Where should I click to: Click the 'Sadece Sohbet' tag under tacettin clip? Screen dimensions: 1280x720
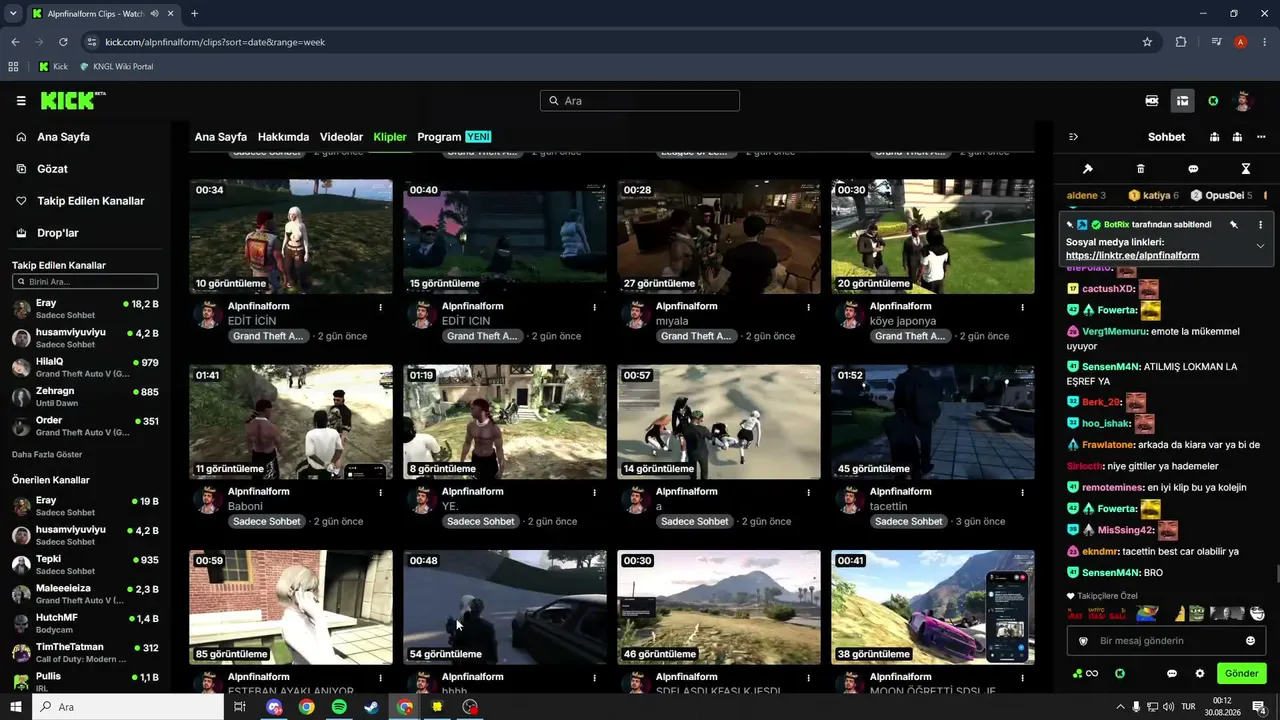(x=909, y=522)
